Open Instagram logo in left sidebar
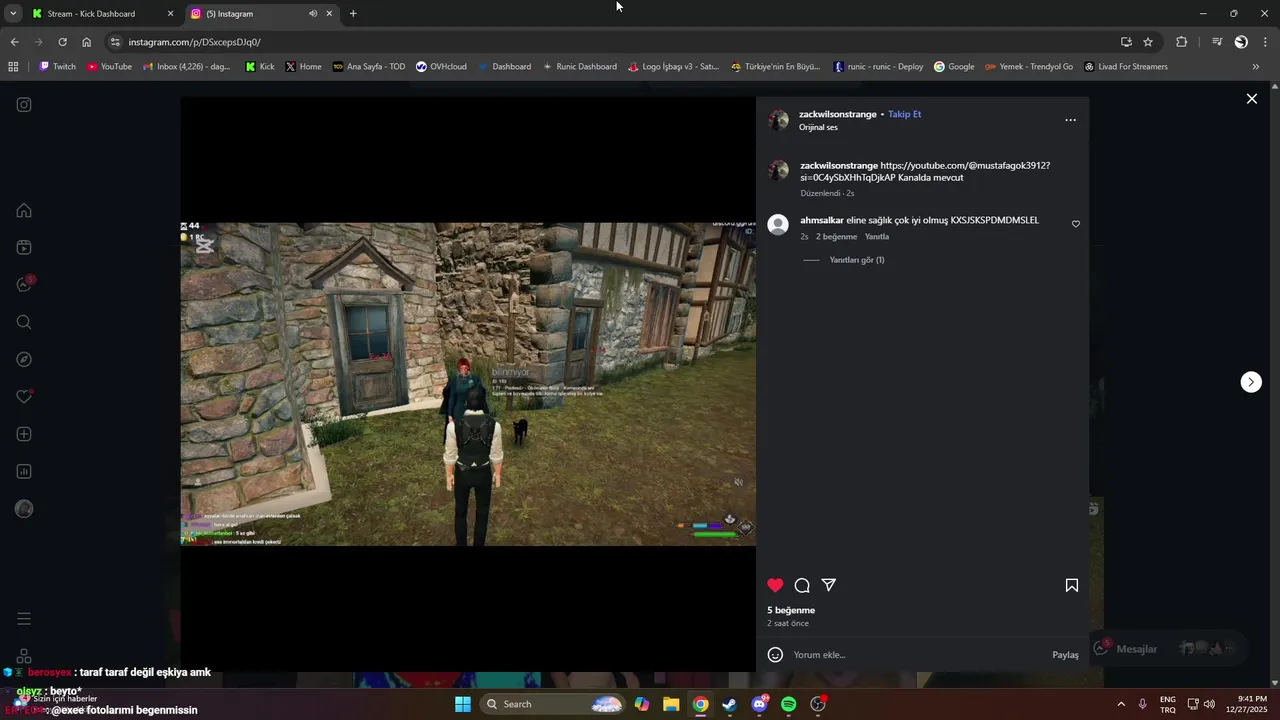Viewport: 1280px width, 720px height. point(24,104)
